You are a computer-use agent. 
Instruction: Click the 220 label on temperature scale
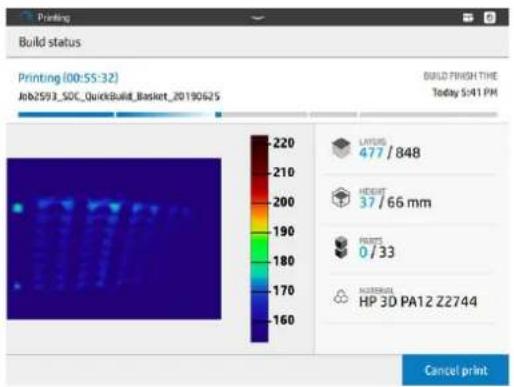click(x=284, y=143)
